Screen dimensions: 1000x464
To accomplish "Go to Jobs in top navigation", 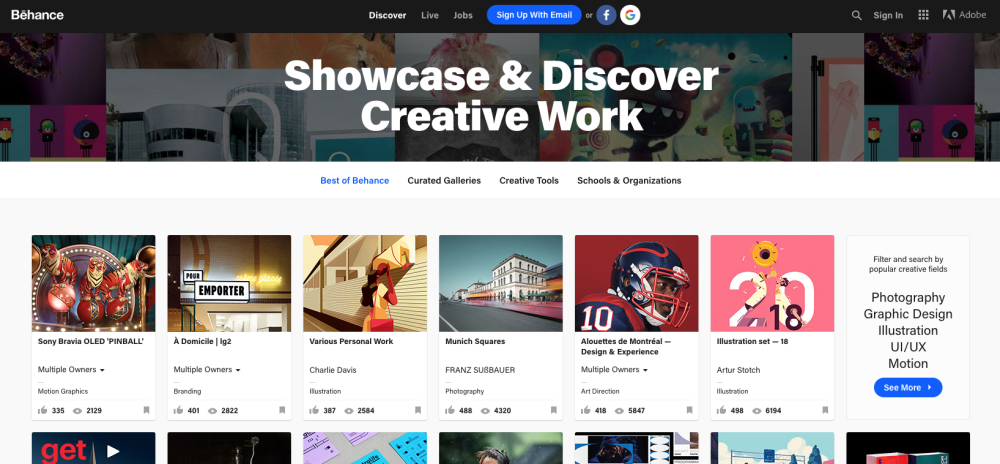I will pyautogui.click(x=463, y=15).
